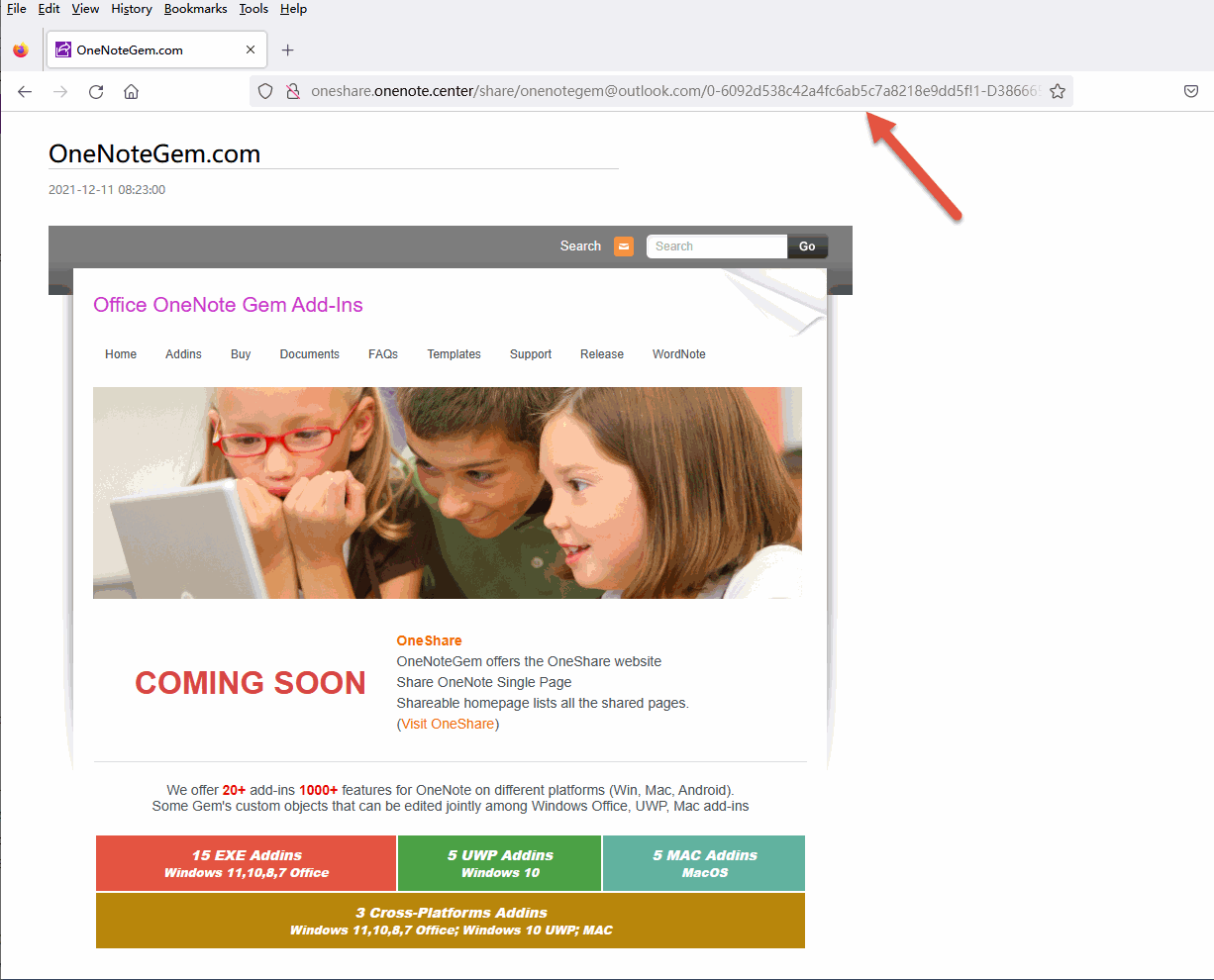Bookmark this page with the star
The height and width of the screenshot is (980, 1214).
click(1058, 91)
